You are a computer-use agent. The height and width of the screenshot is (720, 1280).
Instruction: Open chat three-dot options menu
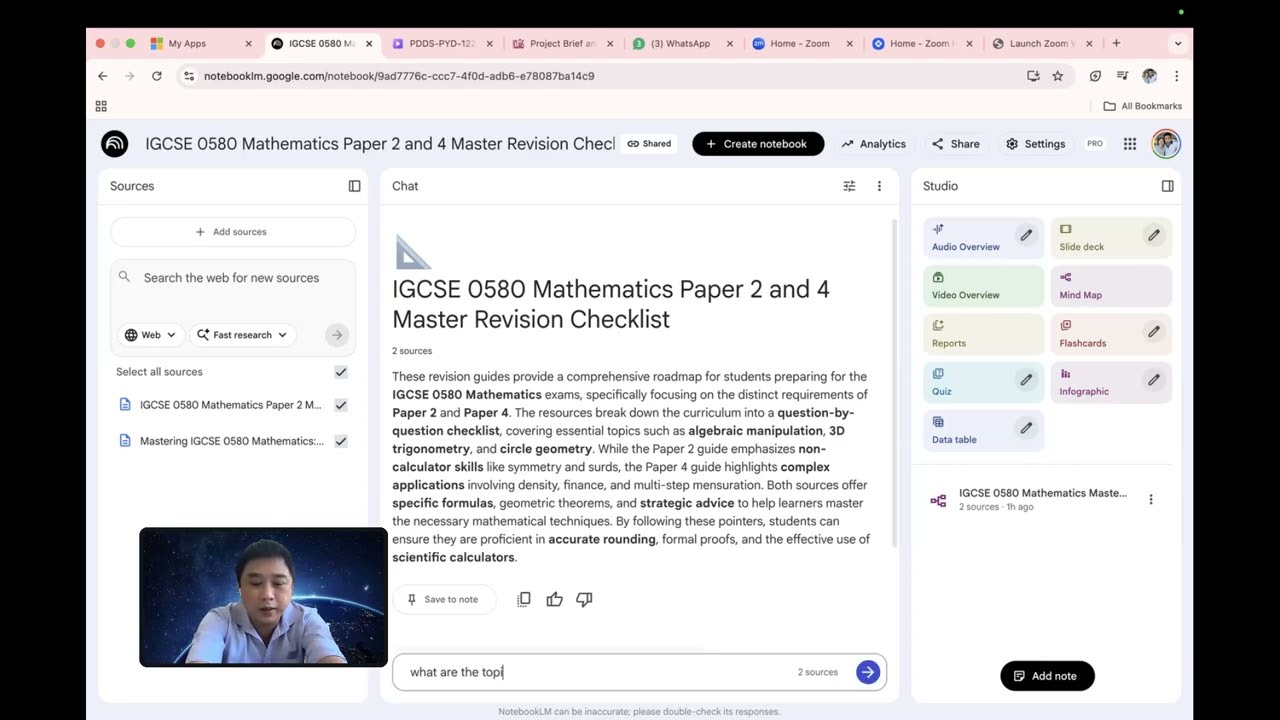(x=879, y=186)
